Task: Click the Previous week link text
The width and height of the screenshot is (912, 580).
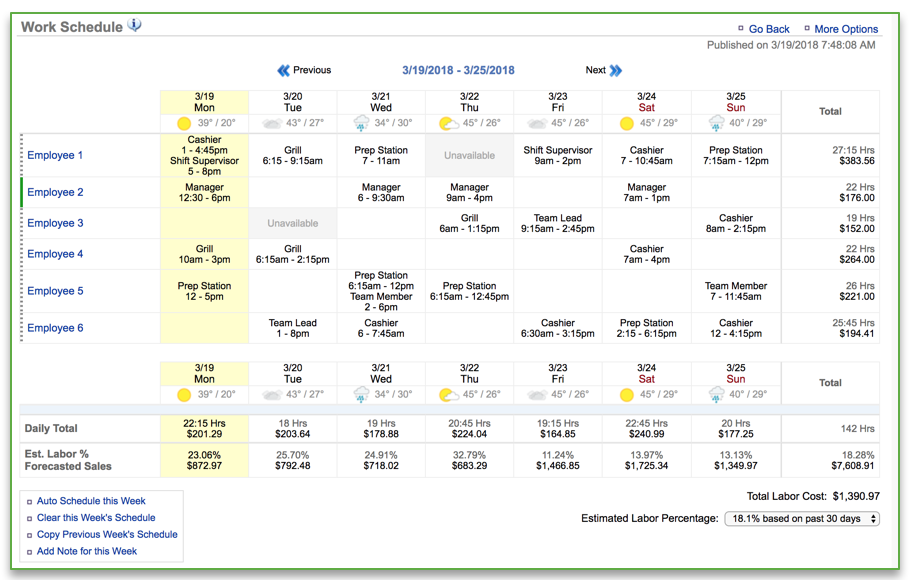Action: [x=312, y=70]
